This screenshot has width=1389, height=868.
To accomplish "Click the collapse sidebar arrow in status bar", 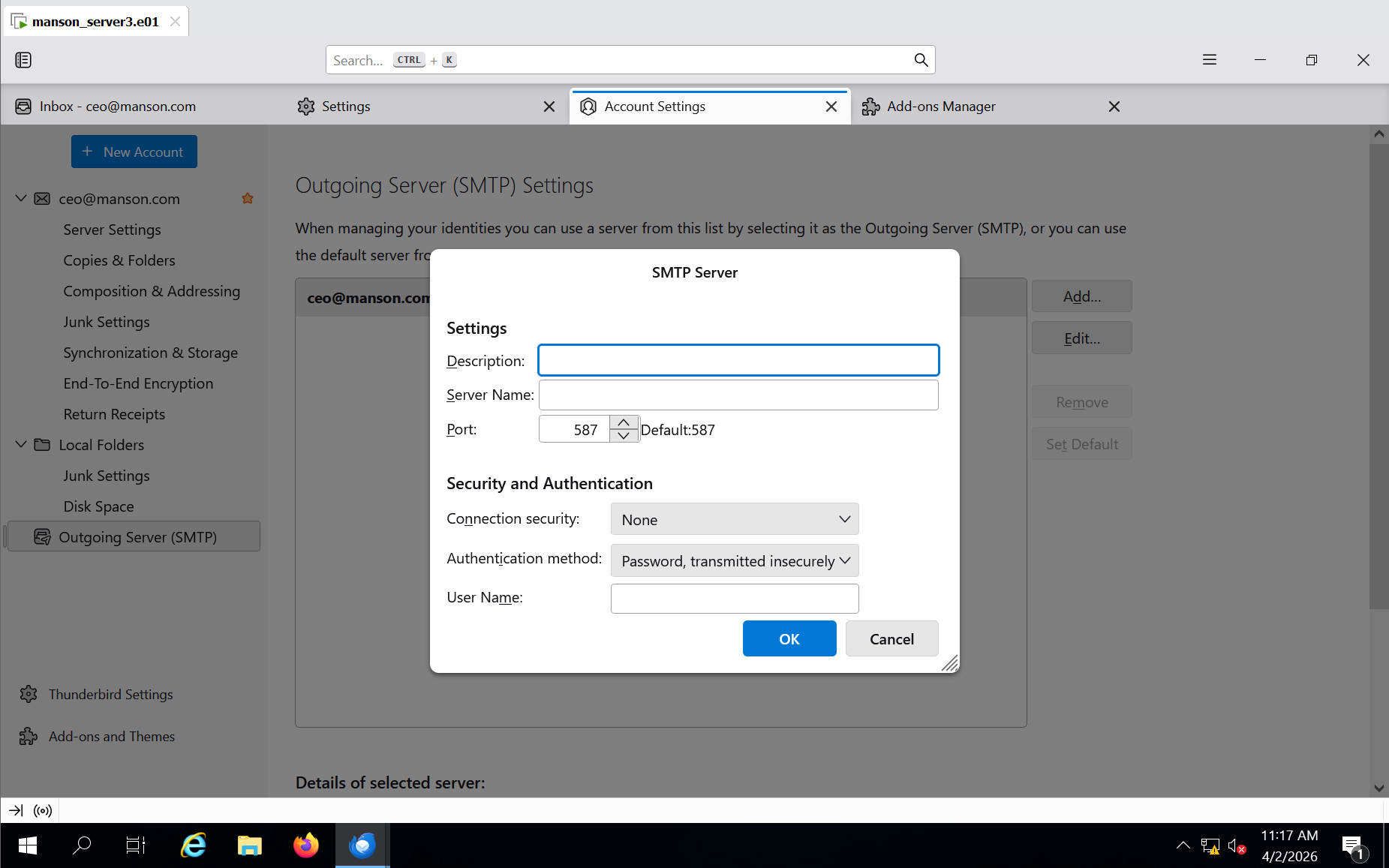I will pyautogui.click(x=16, y=810).
